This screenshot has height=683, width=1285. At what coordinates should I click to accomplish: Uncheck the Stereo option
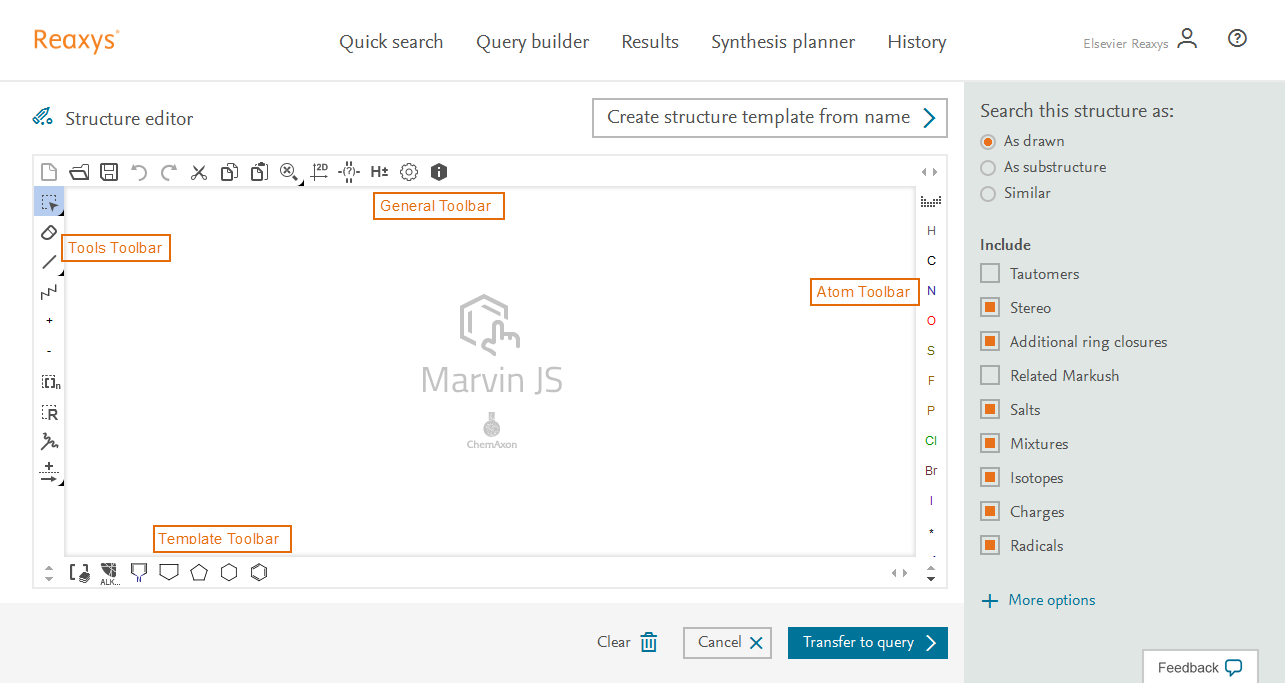pos(990,307)
